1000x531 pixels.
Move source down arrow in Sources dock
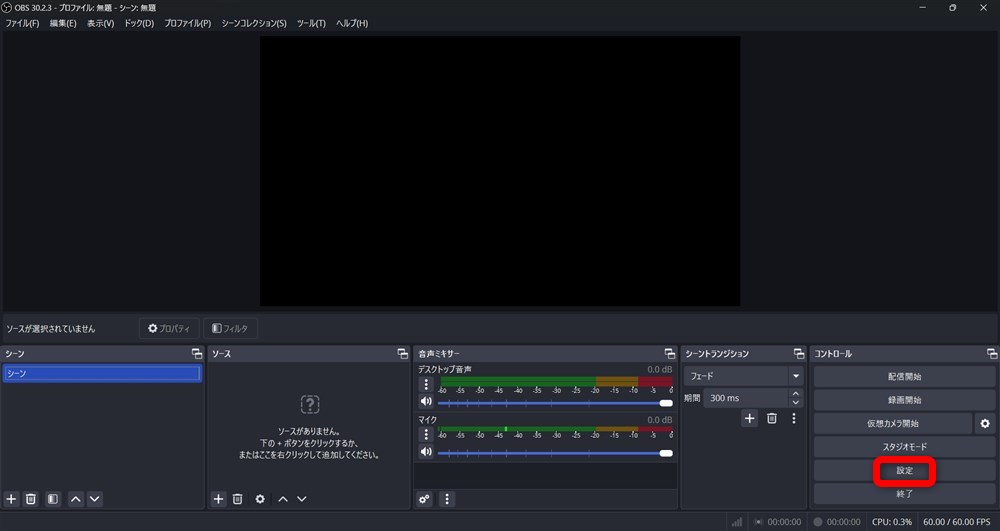[x=302, y=498]
